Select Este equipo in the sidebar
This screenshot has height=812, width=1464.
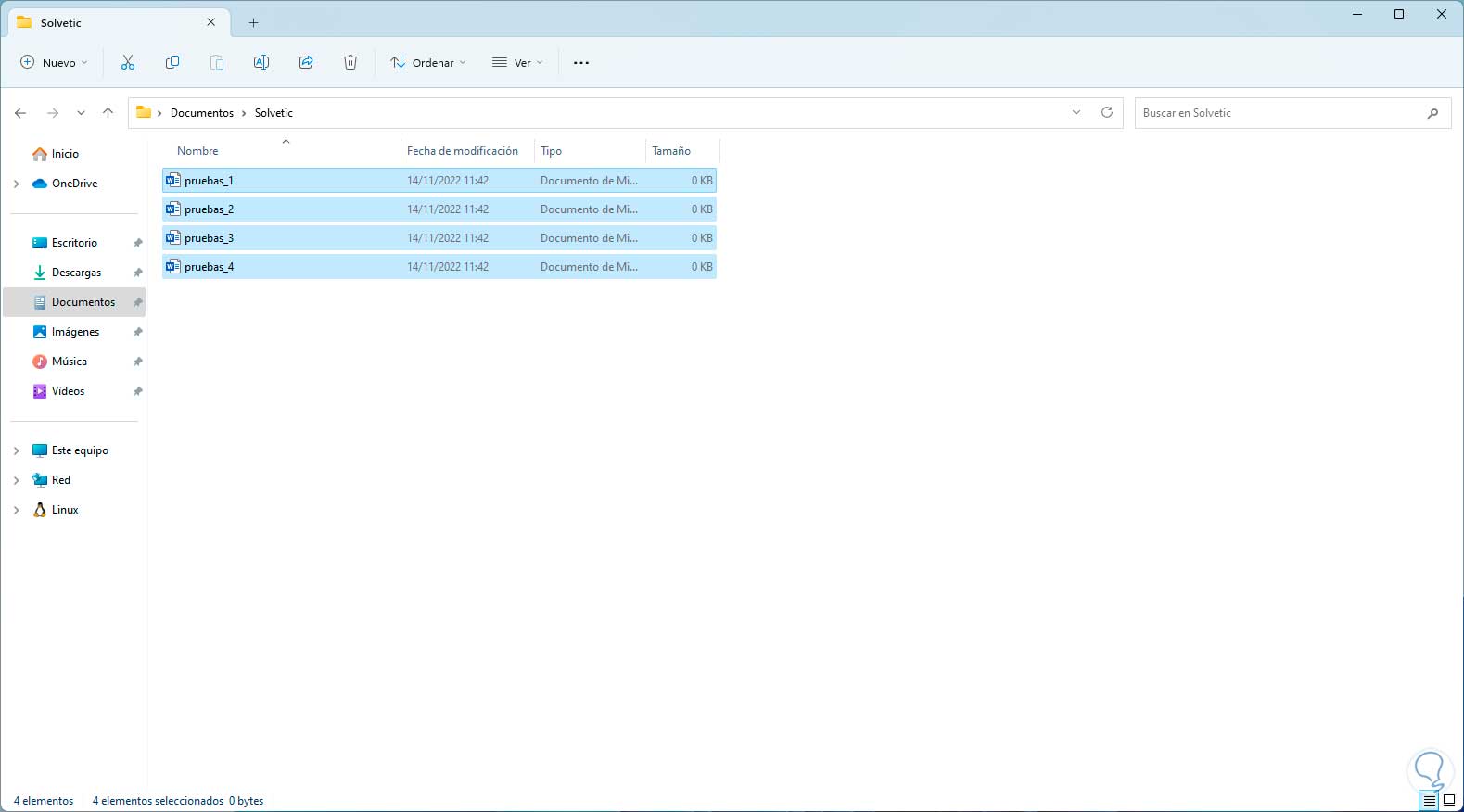tap(80, 450)
